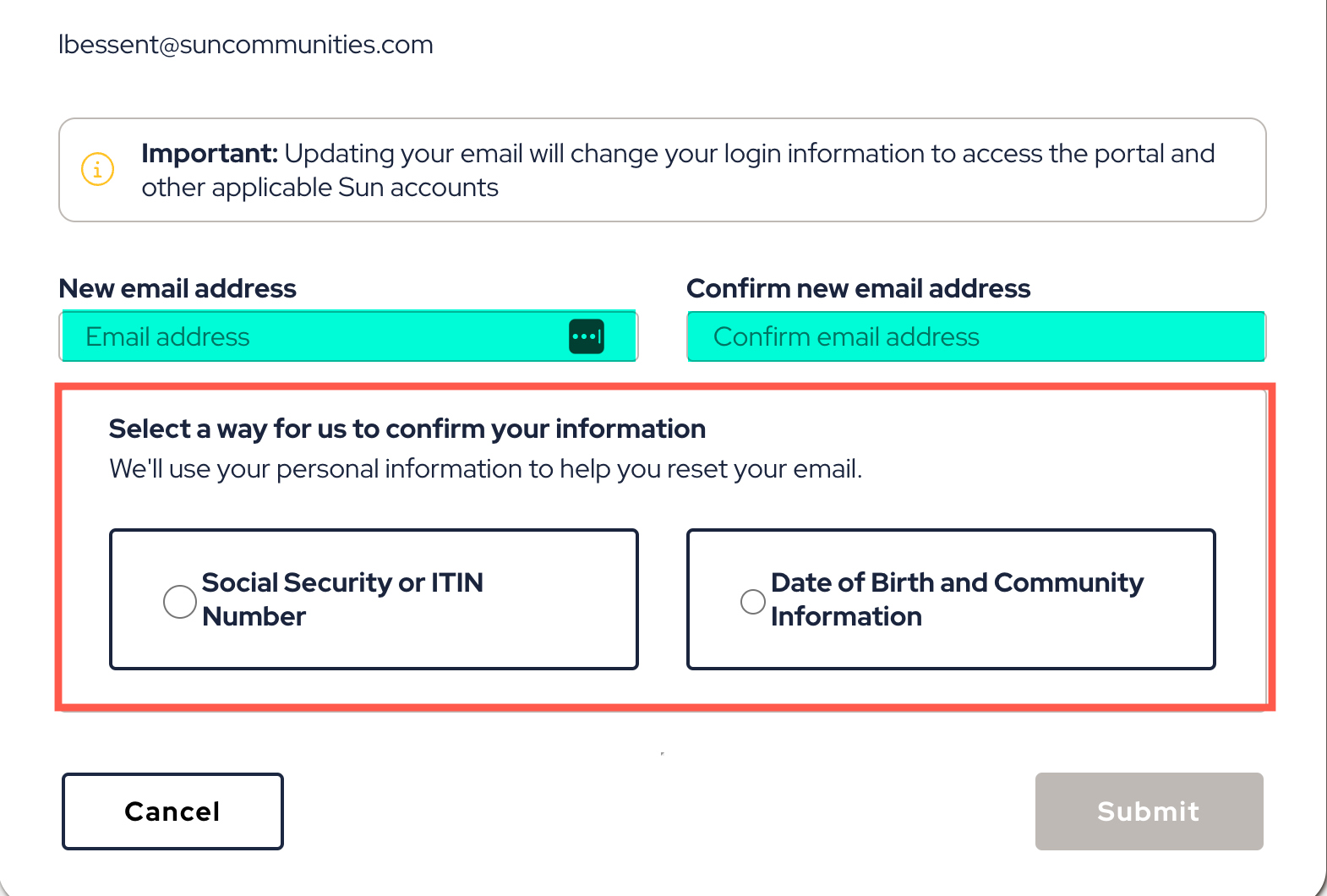Open the password manager icon in Email field
The image size is (1327, 896).
587,336
